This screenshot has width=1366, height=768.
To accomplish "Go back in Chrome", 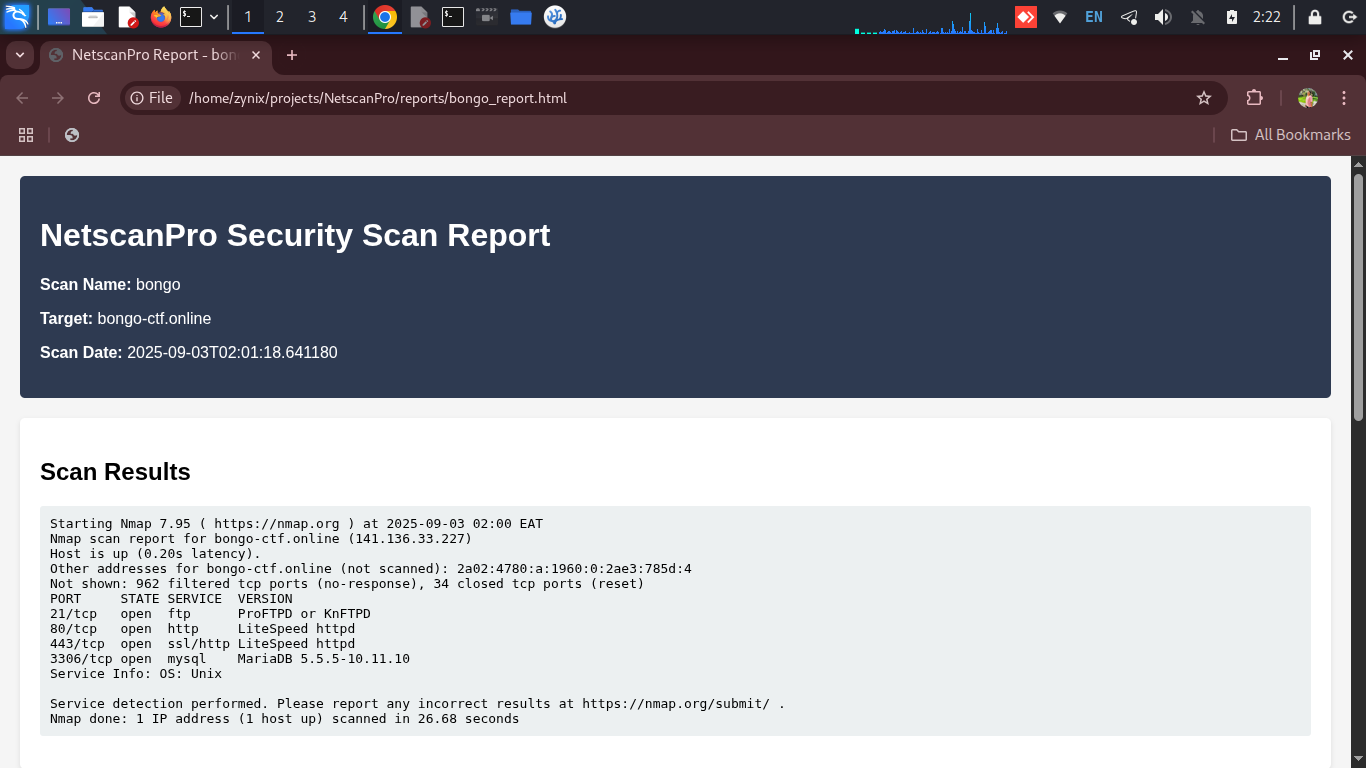I will point(22,98).
